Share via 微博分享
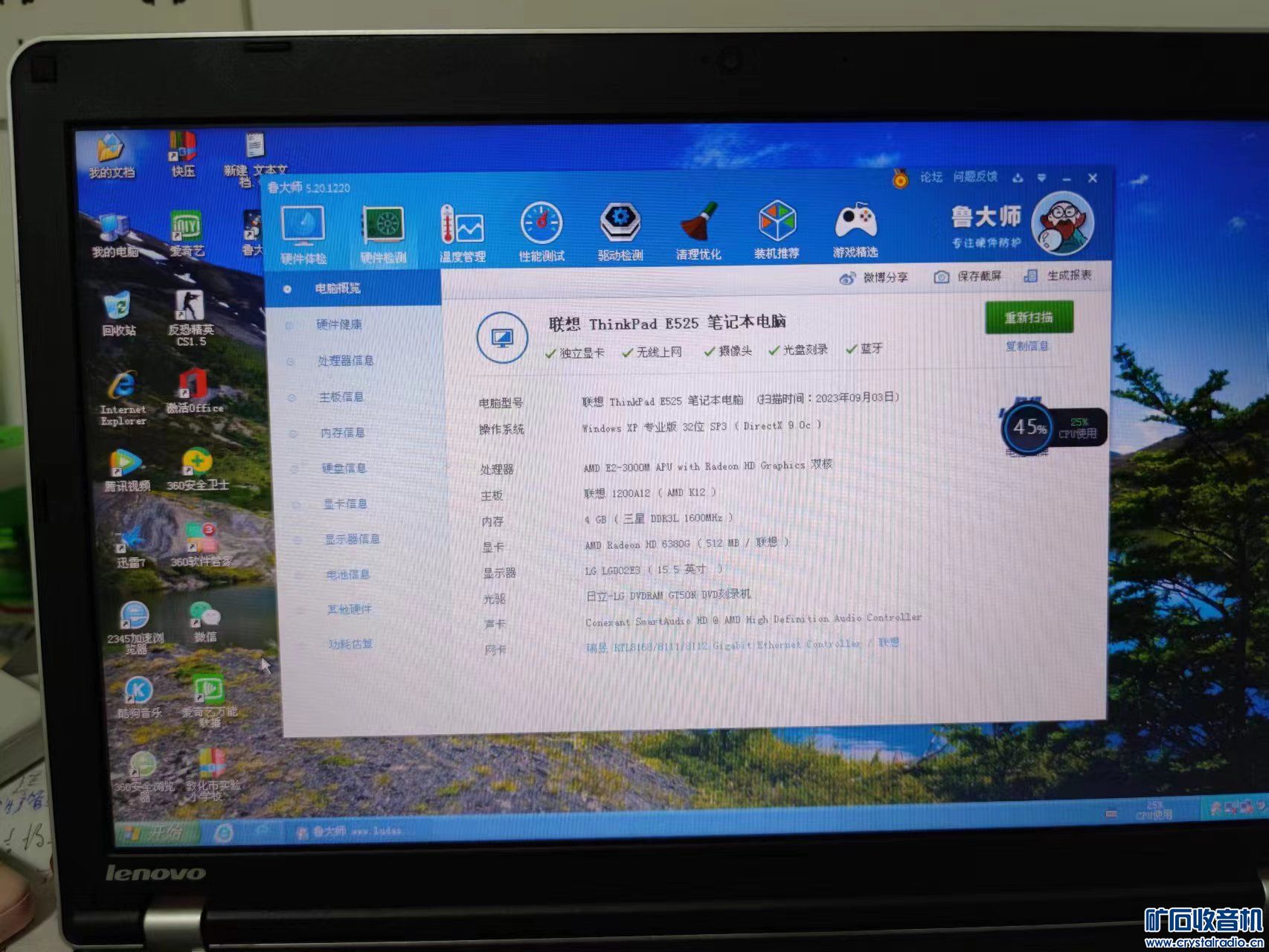 pyautogui.click(x=874, y=277)
